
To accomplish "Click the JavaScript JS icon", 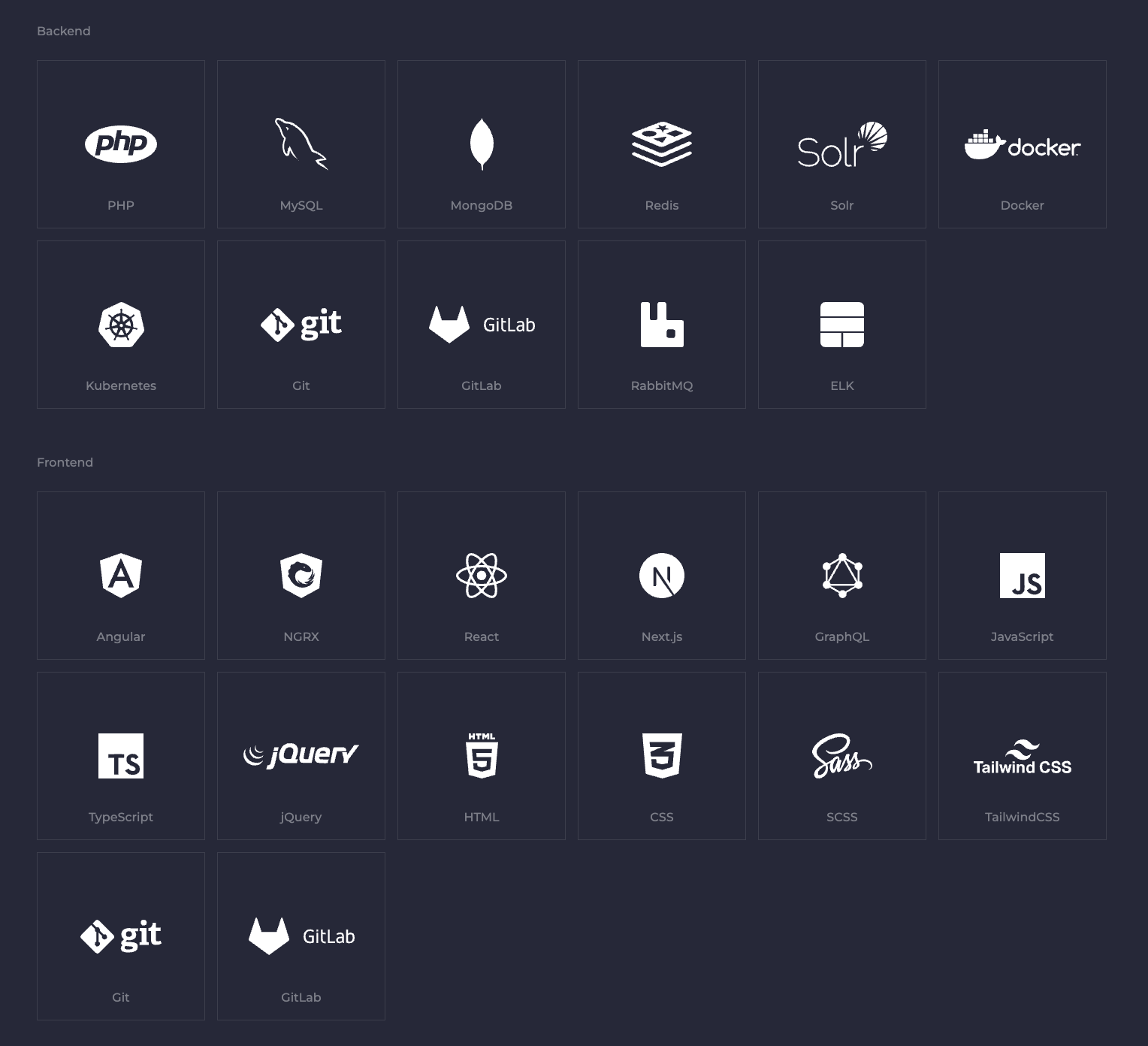I will pos(1022,576).
